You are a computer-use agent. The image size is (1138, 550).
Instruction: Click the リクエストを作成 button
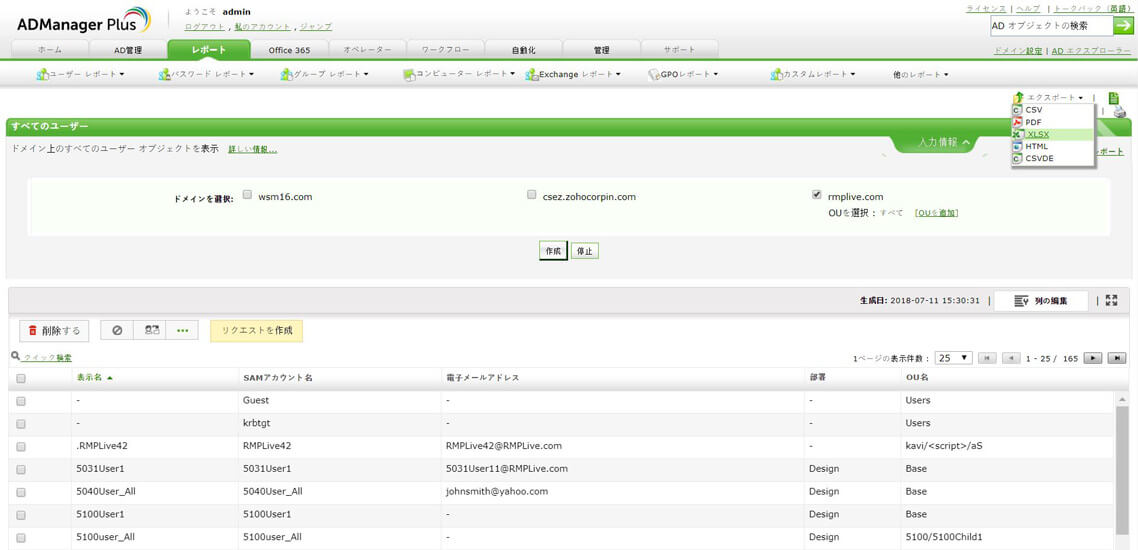(256, 330)
